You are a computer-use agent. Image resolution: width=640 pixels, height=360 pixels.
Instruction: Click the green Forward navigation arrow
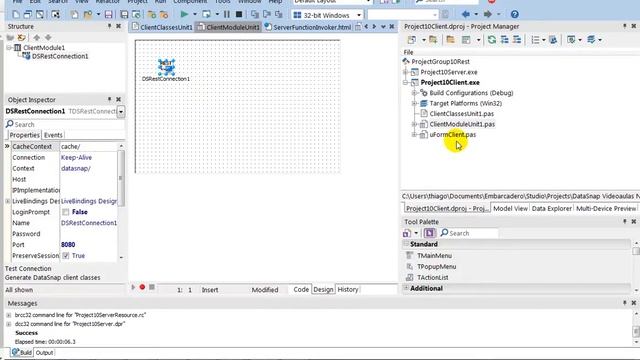point(487,14)
